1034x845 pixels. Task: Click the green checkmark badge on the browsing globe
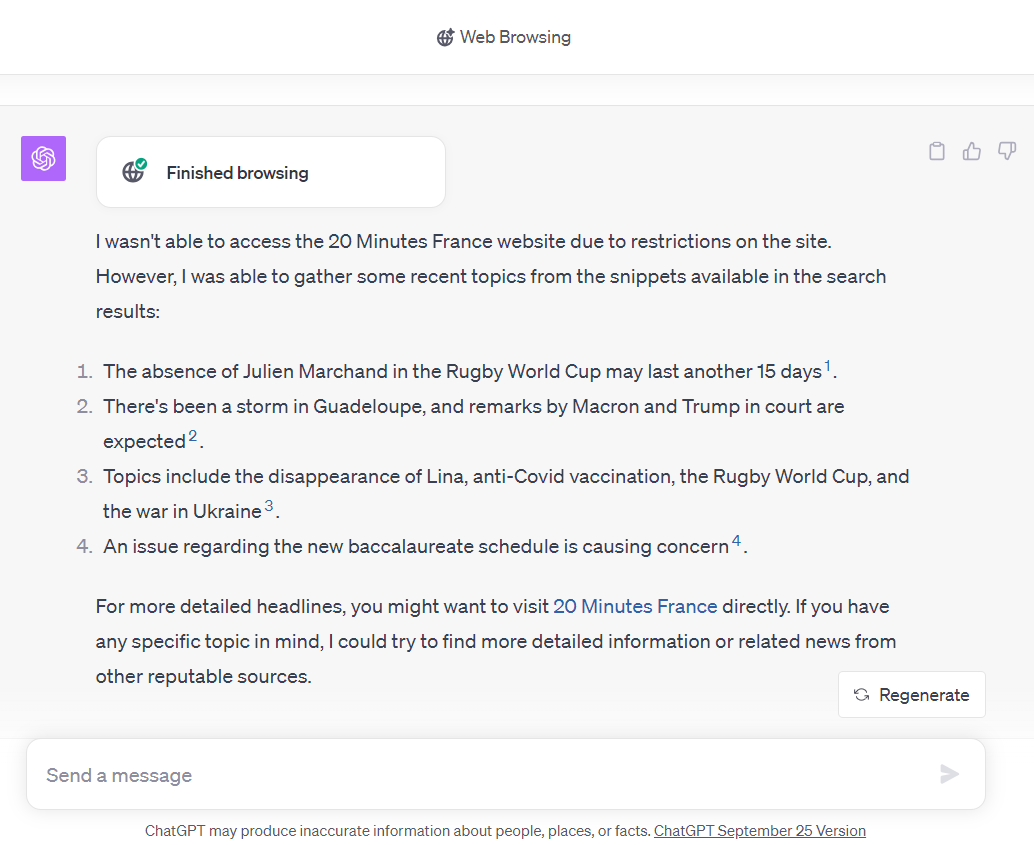[143, 164]
